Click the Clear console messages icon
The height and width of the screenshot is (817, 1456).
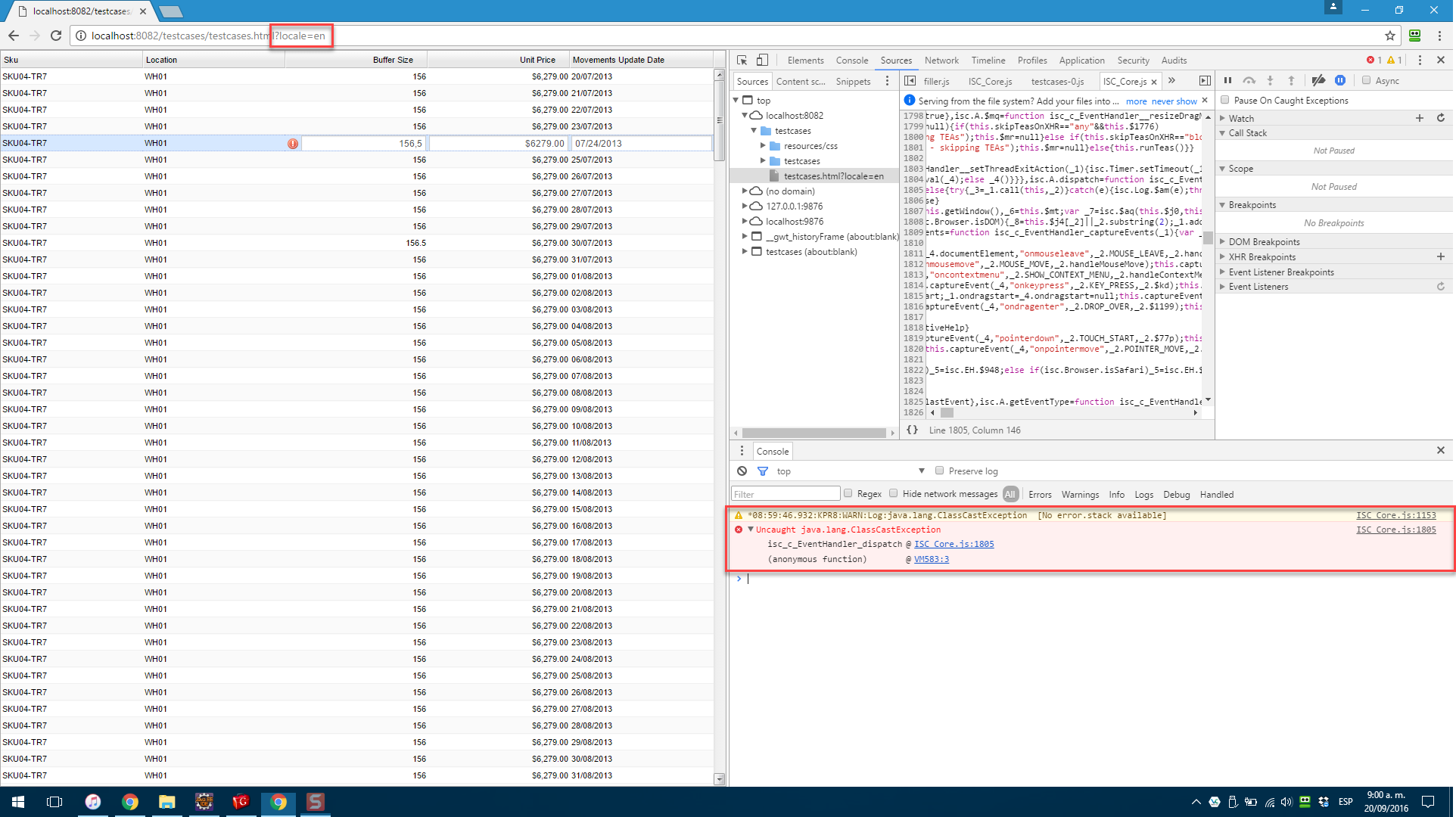coord(740,471)
